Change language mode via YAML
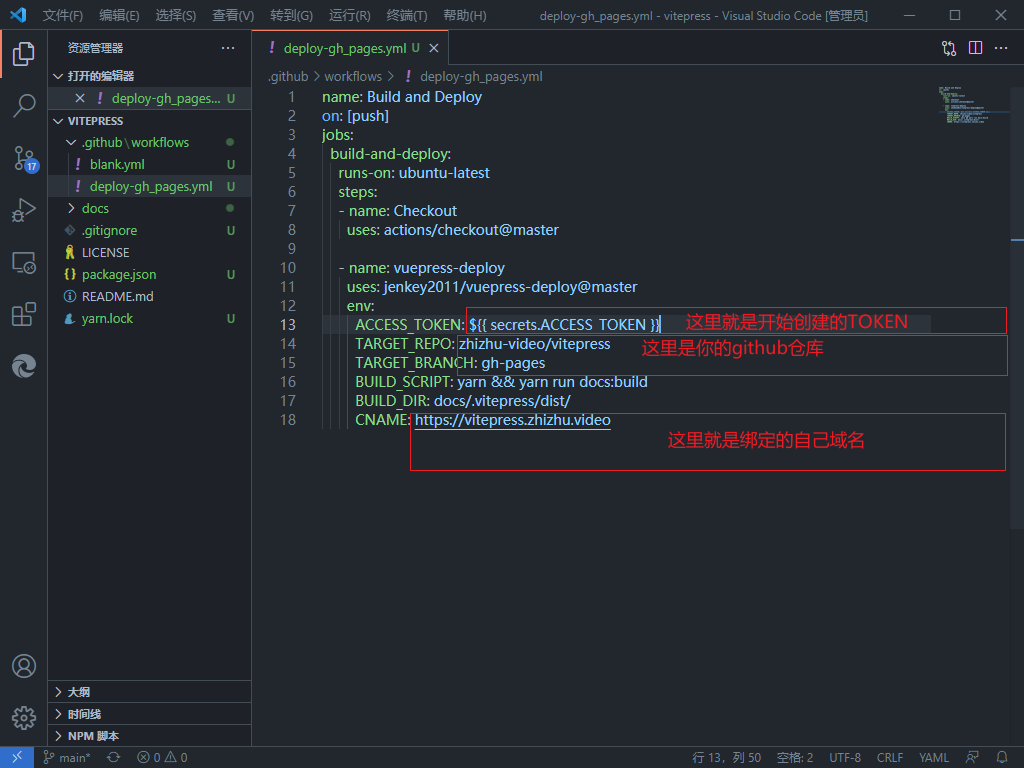The image size is (1024, 768). coord(934,758)
